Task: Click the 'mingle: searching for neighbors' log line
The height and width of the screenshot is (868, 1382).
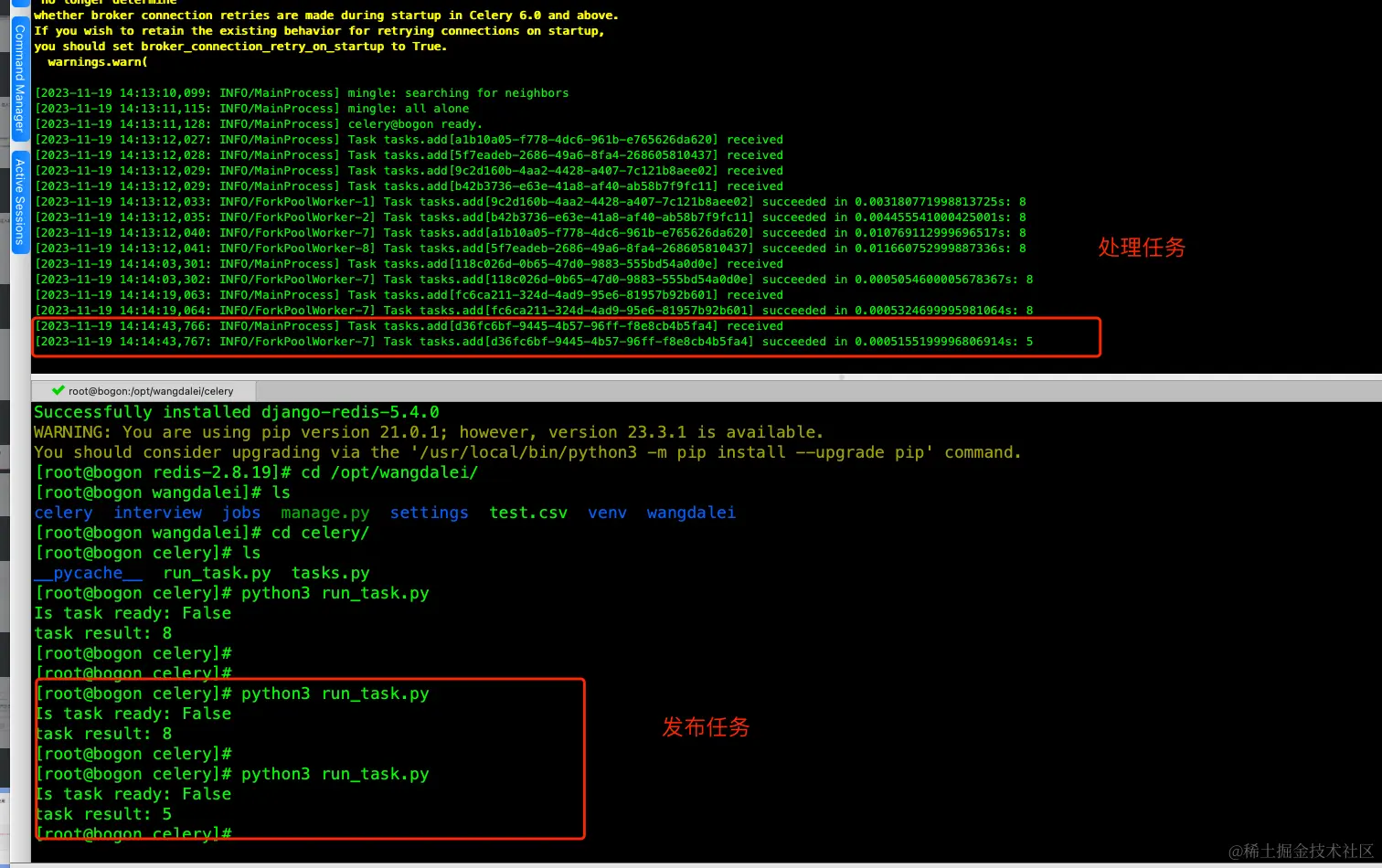Action: 302,93
